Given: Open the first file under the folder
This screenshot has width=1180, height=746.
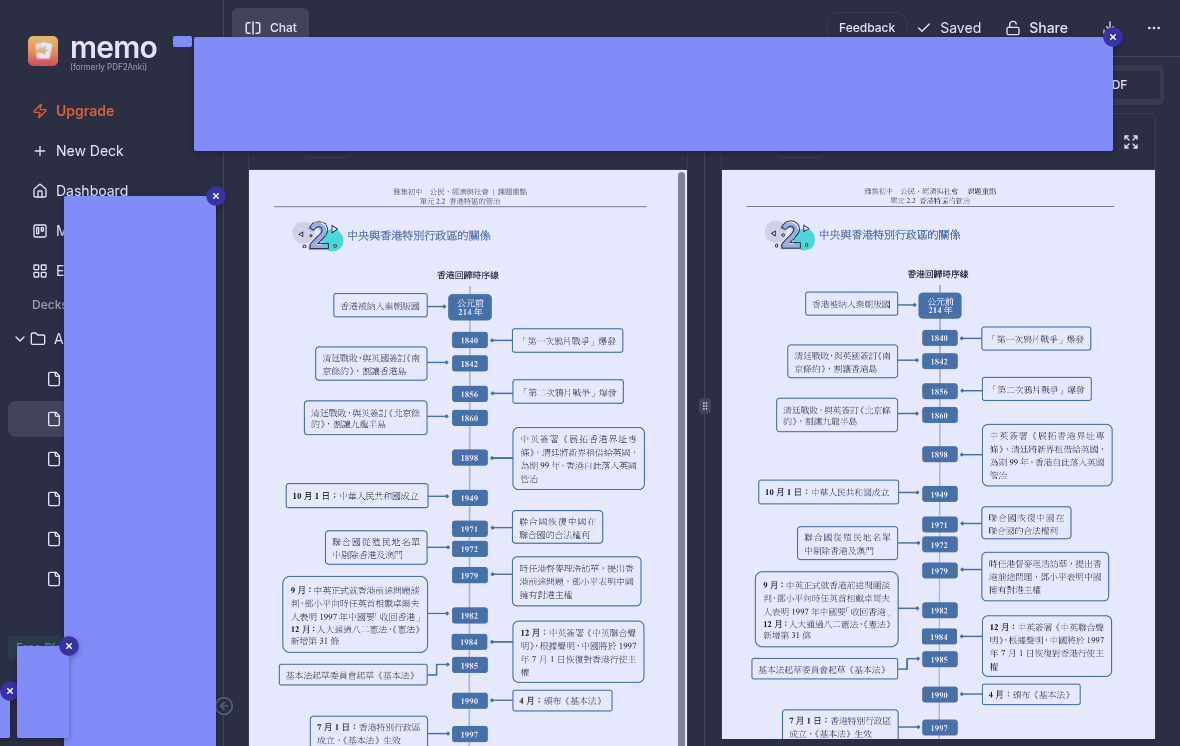Looking at the screenshot, I should pyautogui.click(x=56, y=379).
